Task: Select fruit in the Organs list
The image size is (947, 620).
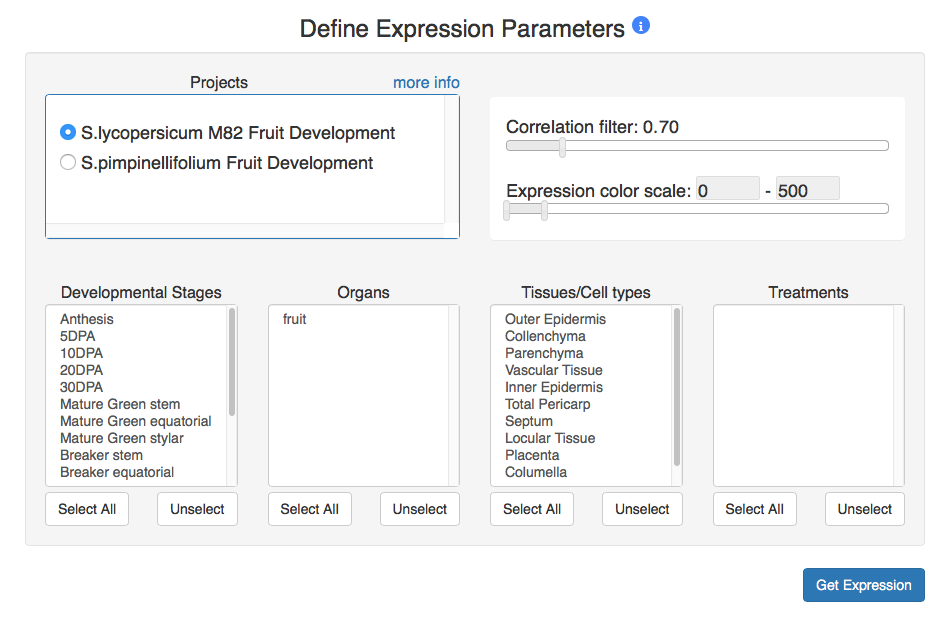Action: [294, 319]
